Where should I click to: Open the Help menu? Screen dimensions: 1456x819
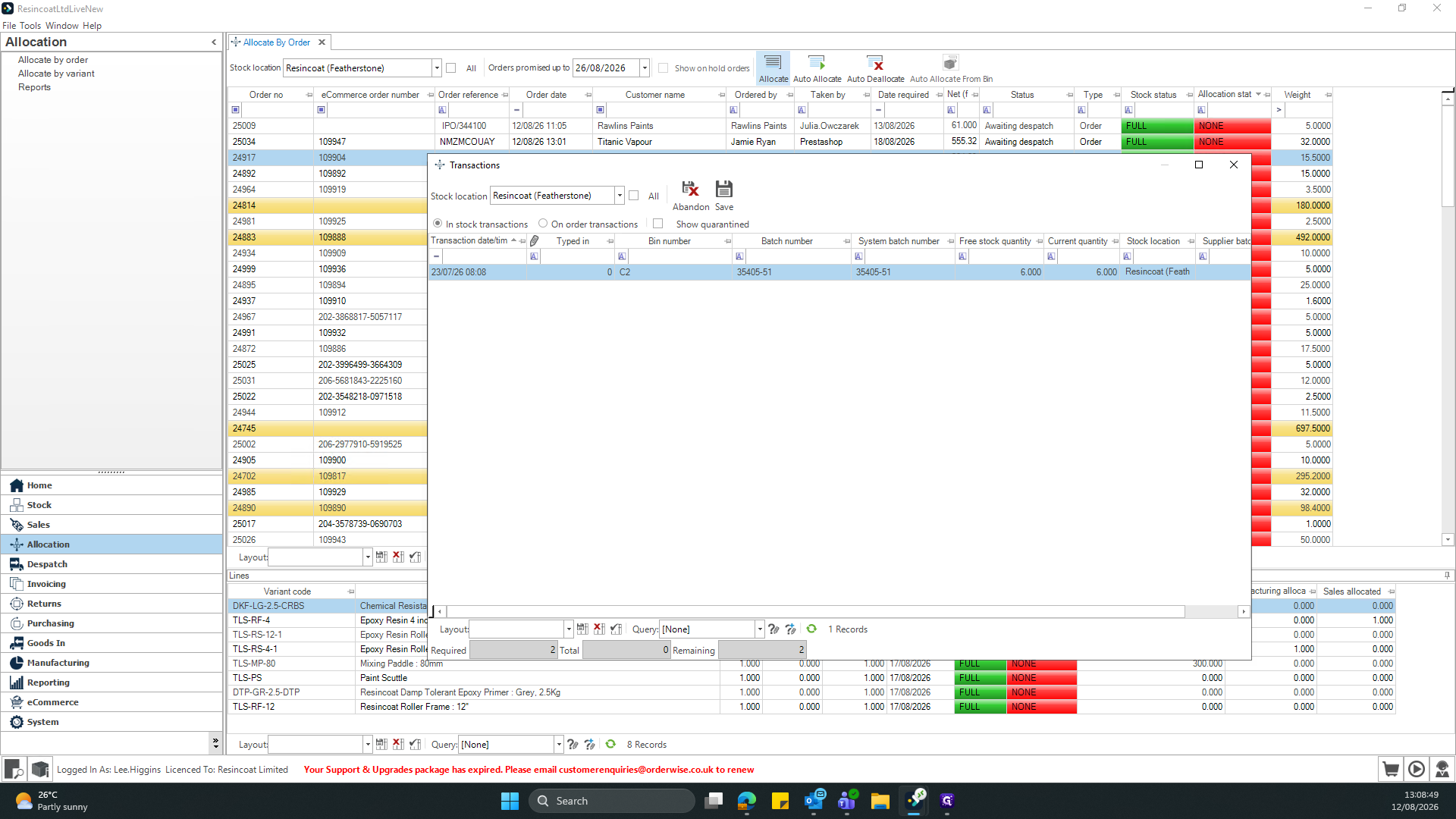click(92, 25)
